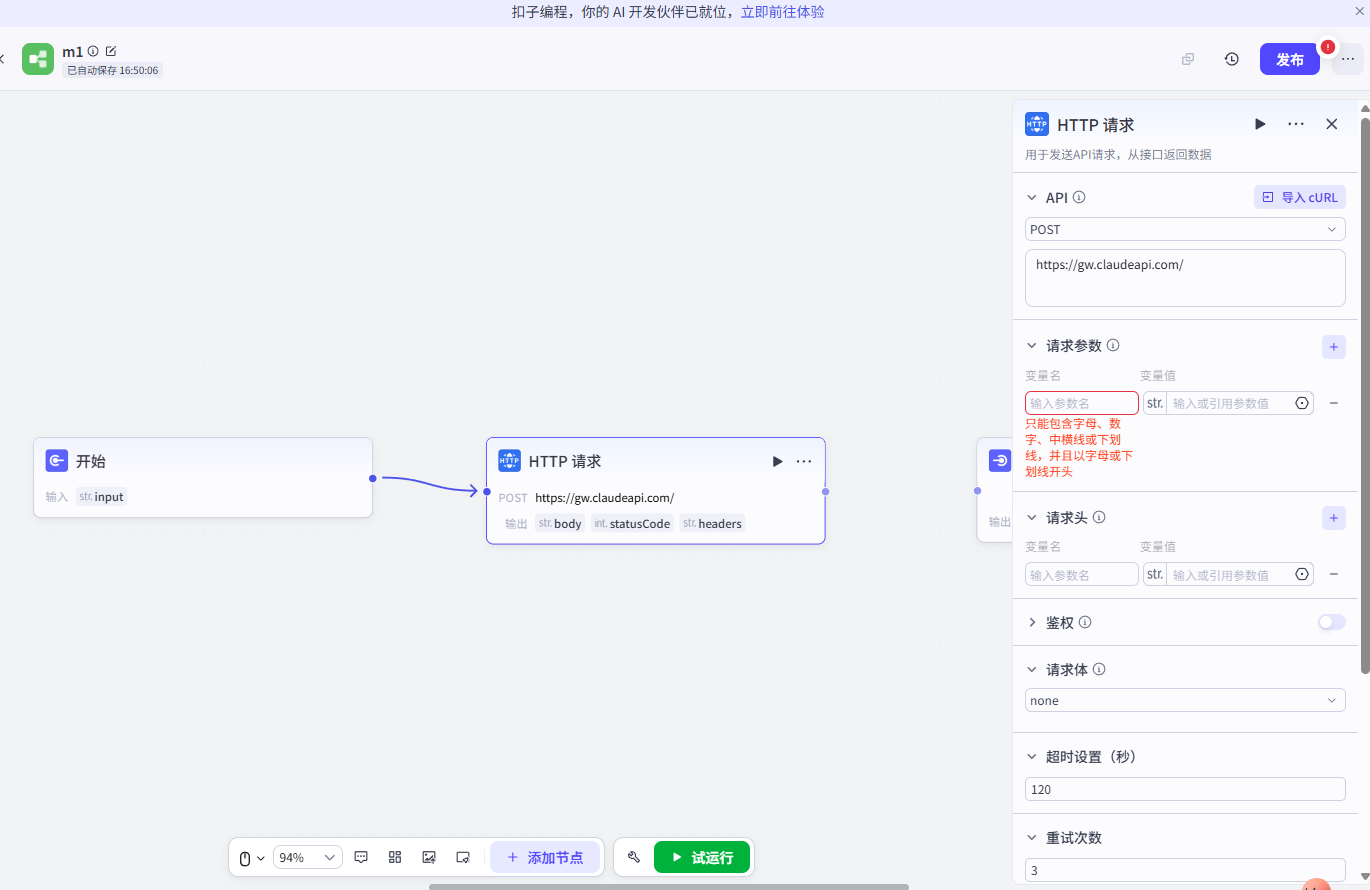This screenshot has width=1370, height=890.
Task: Open the three-dot menu on the HTTP 请求 canvas node
Action: [x=804, y=461]
